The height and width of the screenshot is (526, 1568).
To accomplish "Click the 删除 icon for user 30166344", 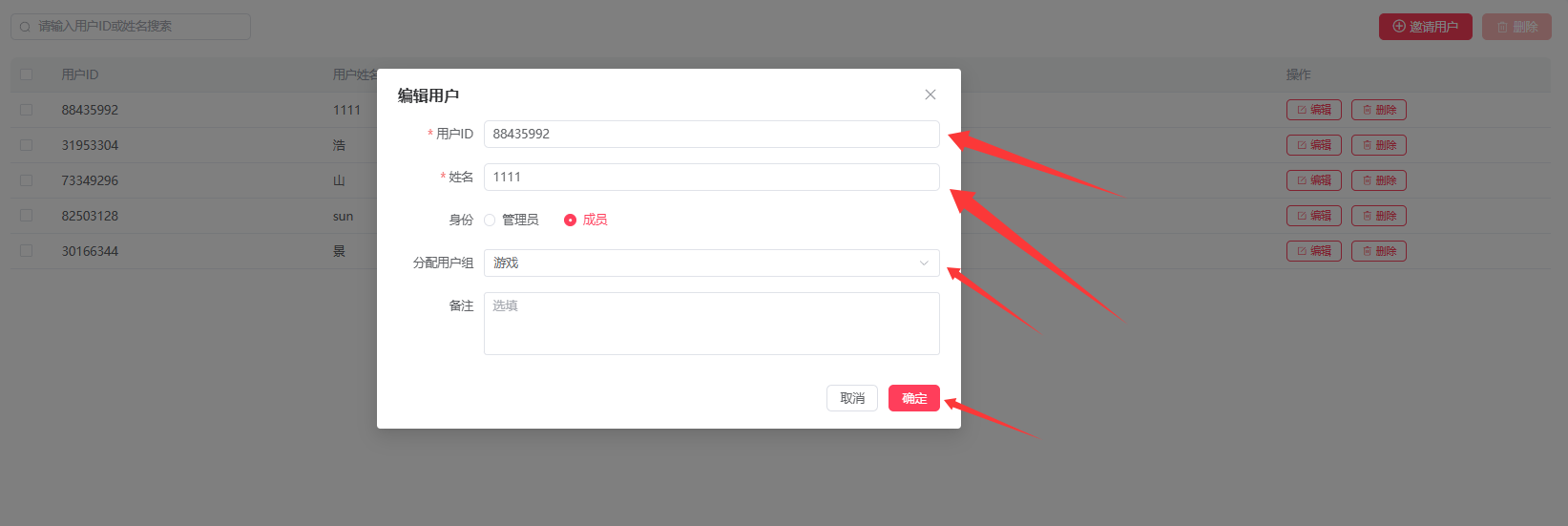I will (x=1379, y=251).
